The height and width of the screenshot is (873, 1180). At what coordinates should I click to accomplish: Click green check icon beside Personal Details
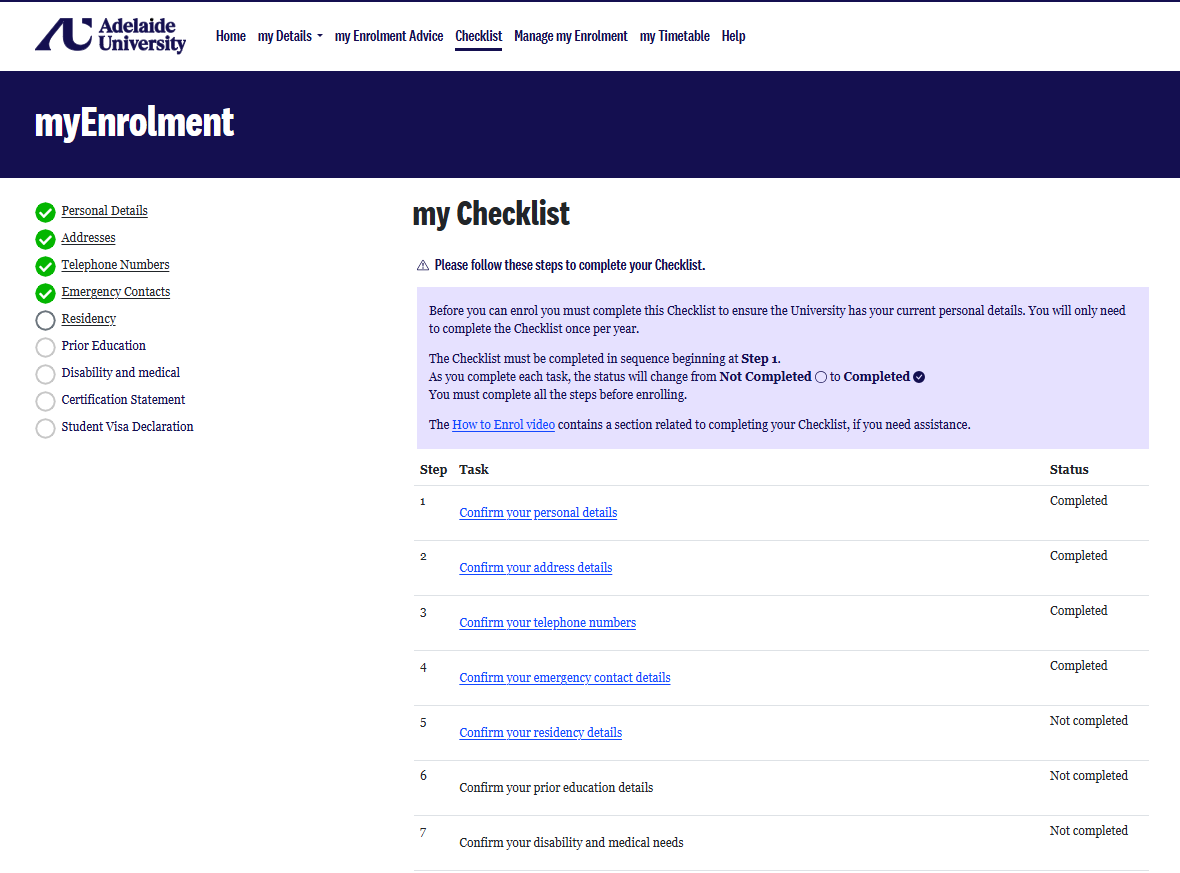coord(45,212)
